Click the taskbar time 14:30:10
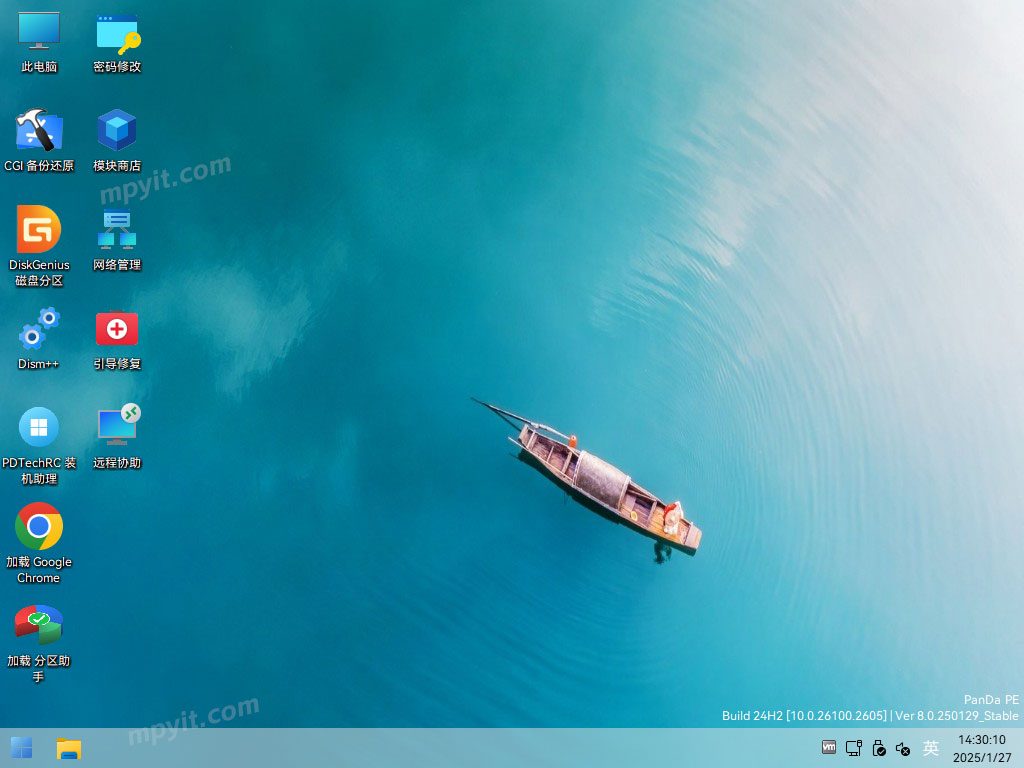Screen dimensions: 1024x768 (982, 739)
